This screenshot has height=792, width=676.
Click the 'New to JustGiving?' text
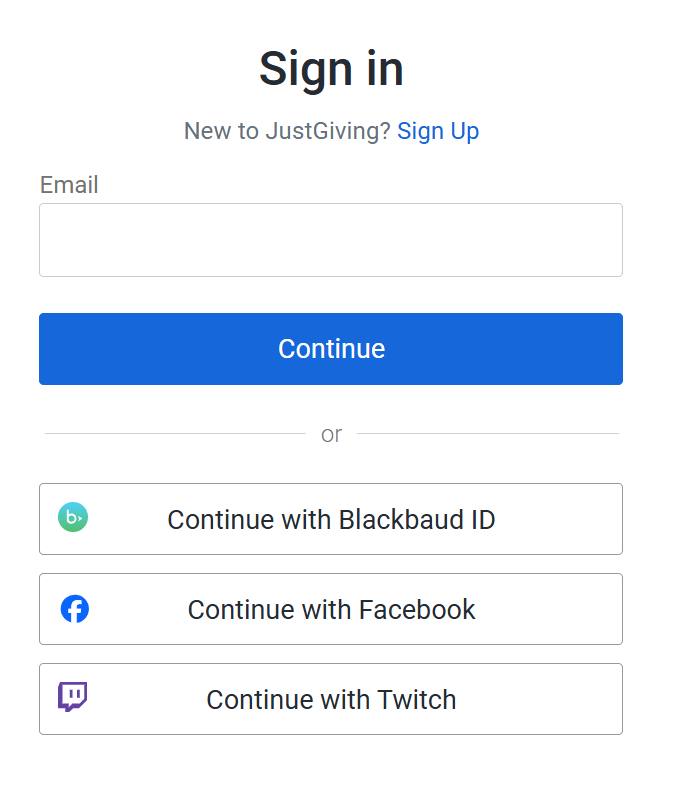[x=287, y=131]
